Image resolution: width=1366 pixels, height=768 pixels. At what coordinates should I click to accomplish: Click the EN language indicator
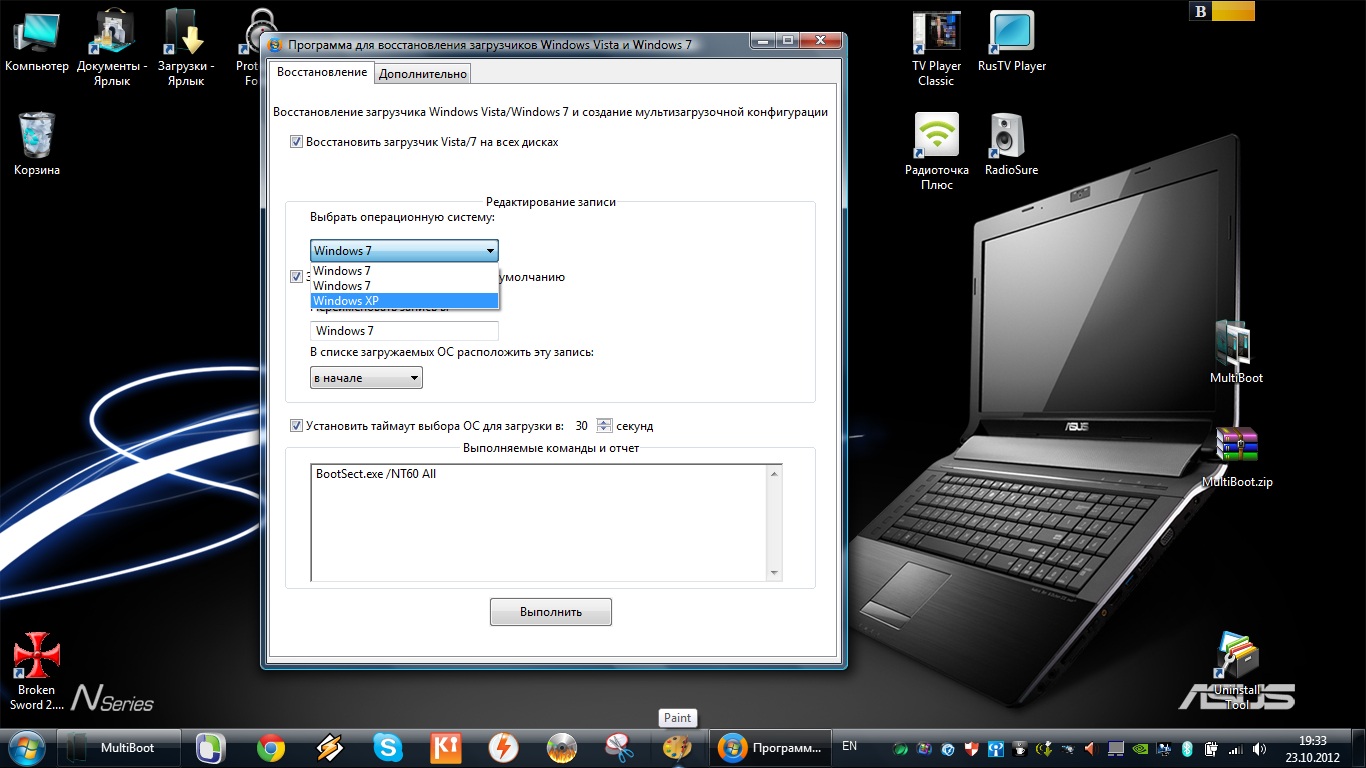[x=850, y=746]
